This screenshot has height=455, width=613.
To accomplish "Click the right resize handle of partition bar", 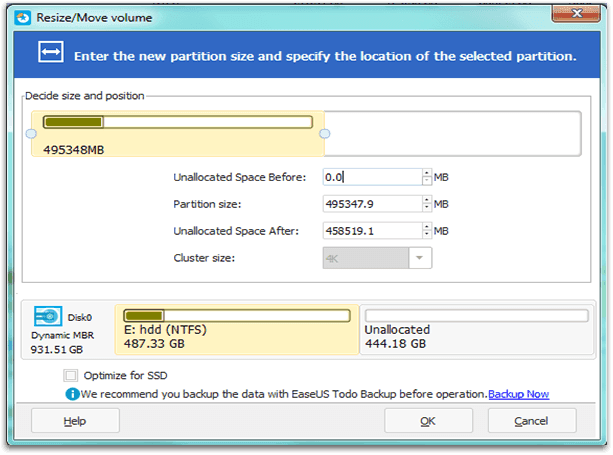I will pos(324,134).
